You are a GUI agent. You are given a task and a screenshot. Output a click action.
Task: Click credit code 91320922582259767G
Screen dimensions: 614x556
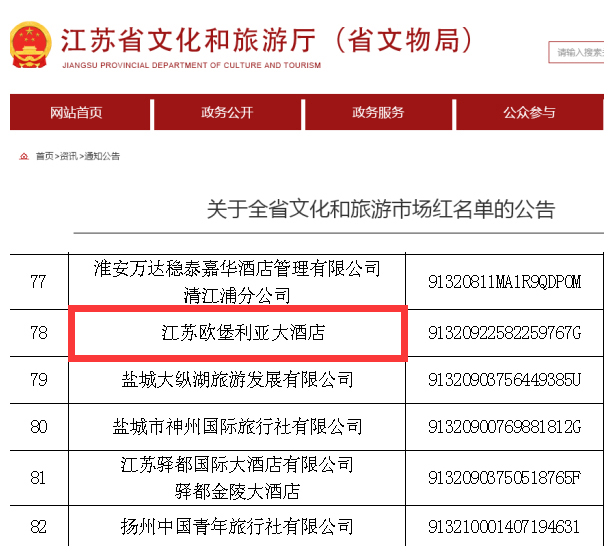pyautogui.click(x=503, y=332)
